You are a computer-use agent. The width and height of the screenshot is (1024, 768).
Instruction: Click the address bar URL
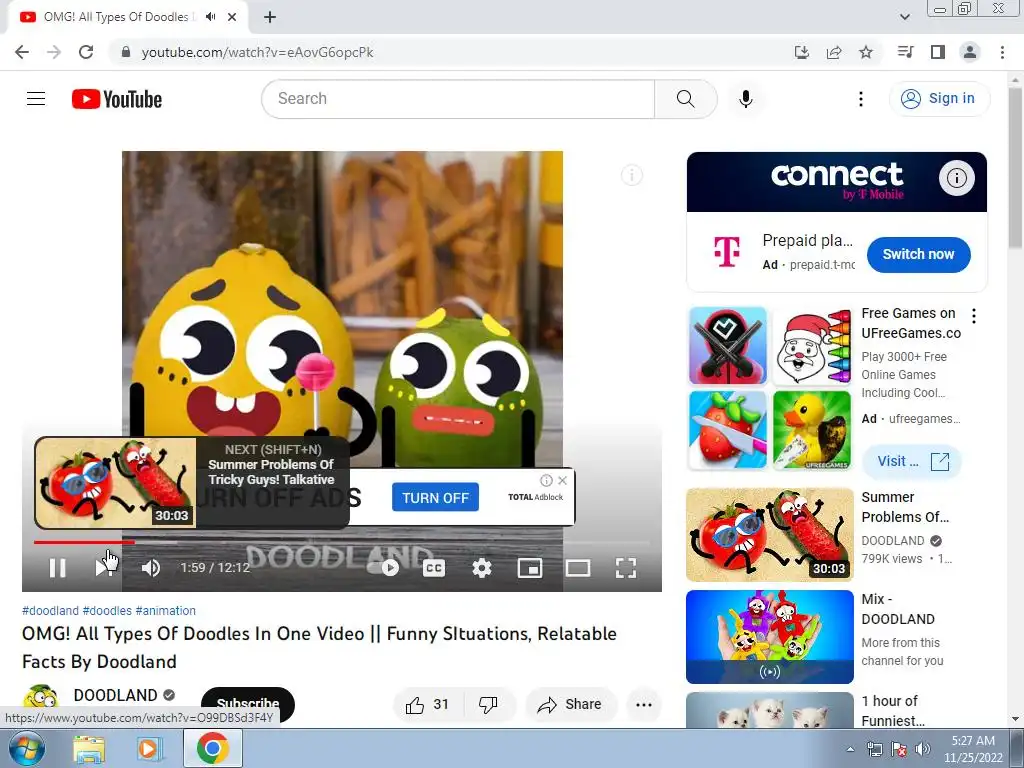257,52
